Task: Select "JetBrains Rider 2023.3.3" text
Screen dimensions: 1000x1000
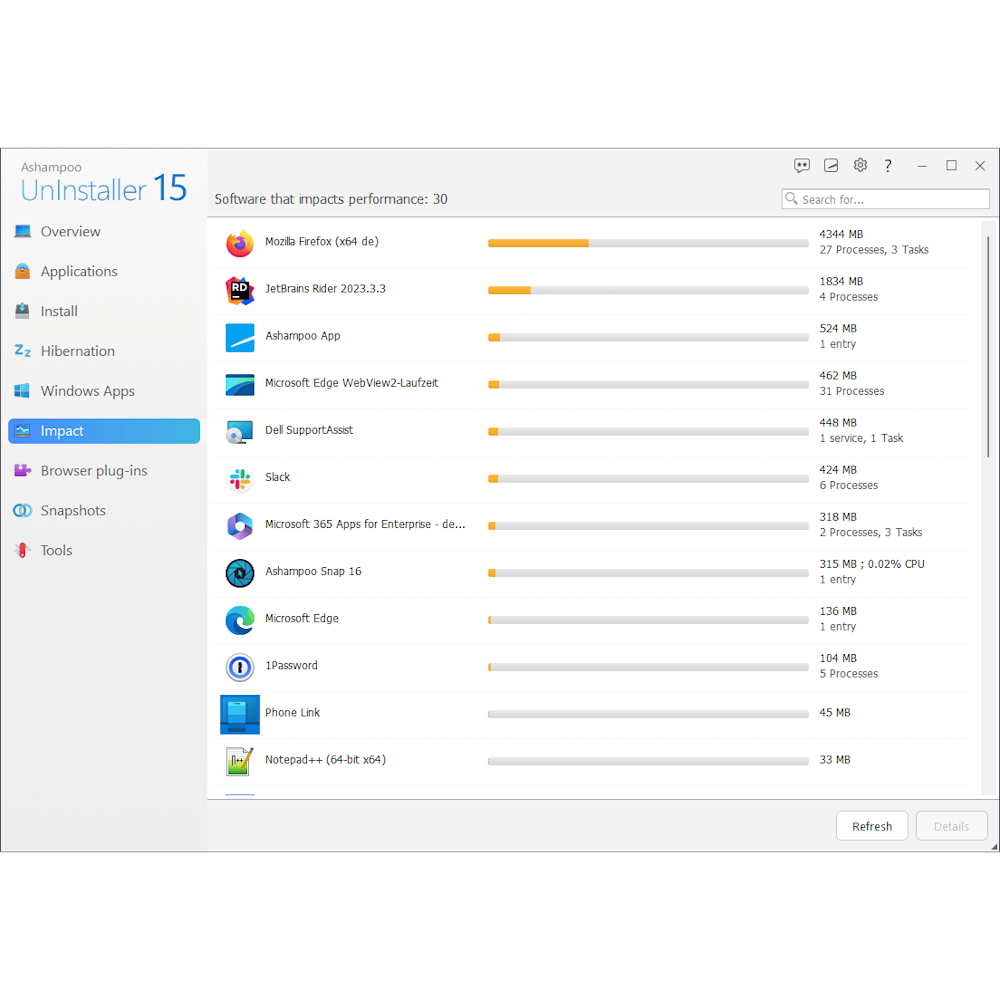Action: (325, 289)
